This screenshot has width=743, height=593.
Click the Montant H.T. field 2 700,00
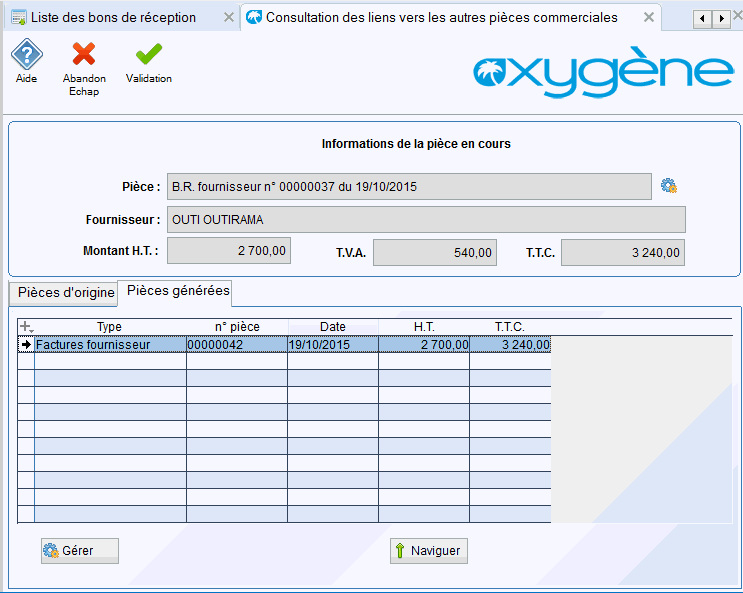pyautogui.click(x=229, y=250)
